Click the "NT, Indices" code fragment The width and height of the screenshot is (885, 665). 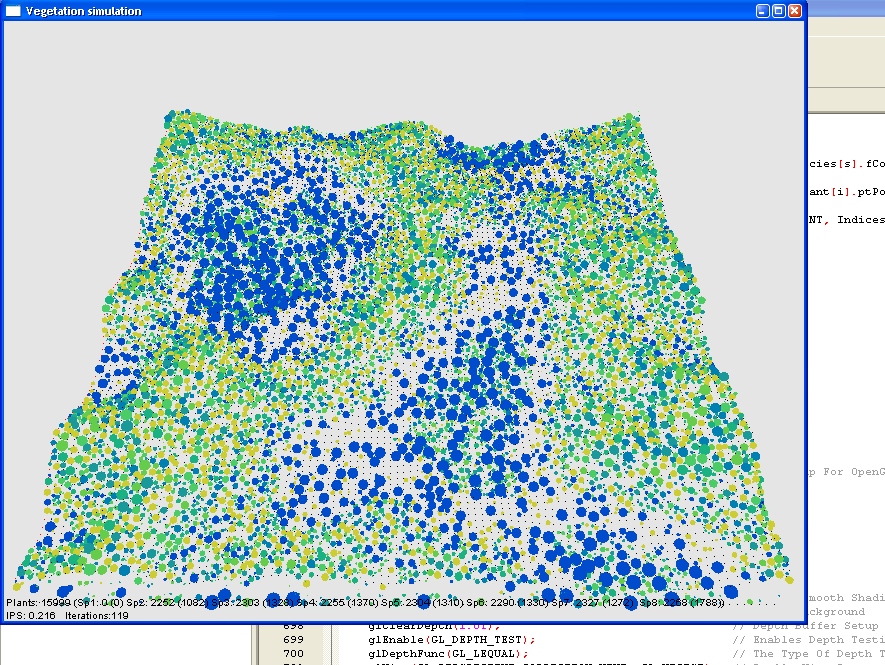coord(846,219)
